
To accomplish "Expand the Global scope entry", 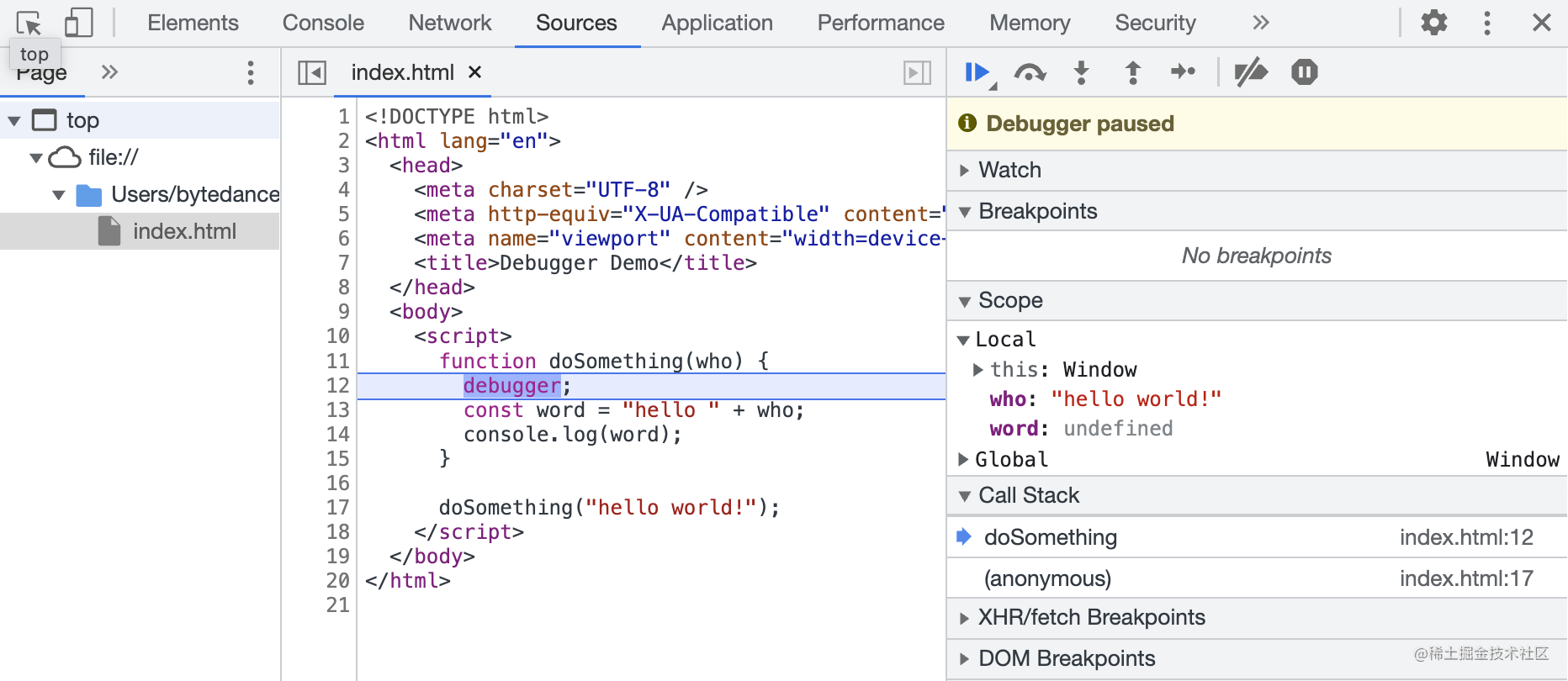I will (964, 460).
